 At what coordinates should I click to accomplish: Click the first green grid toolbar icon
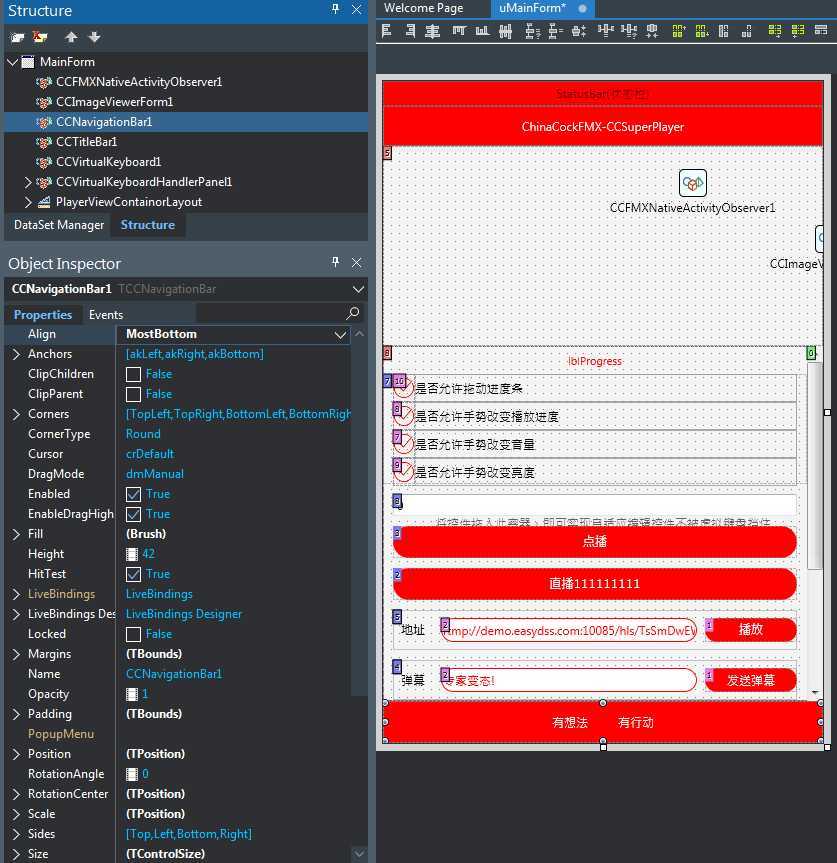coord(679,31)
